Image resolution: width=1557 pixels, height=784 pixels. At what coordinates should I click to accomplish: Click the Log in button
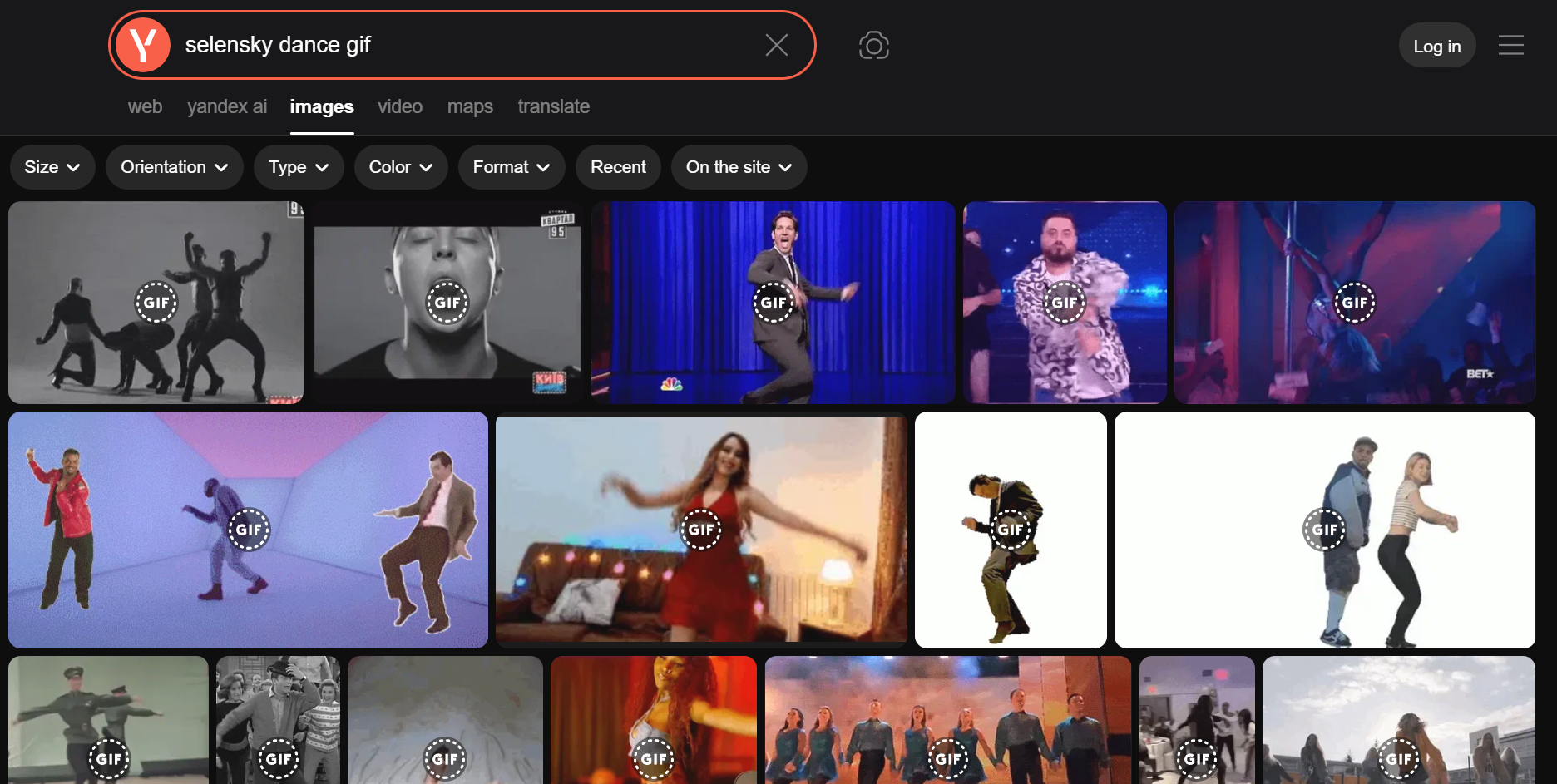(1437, 46)
